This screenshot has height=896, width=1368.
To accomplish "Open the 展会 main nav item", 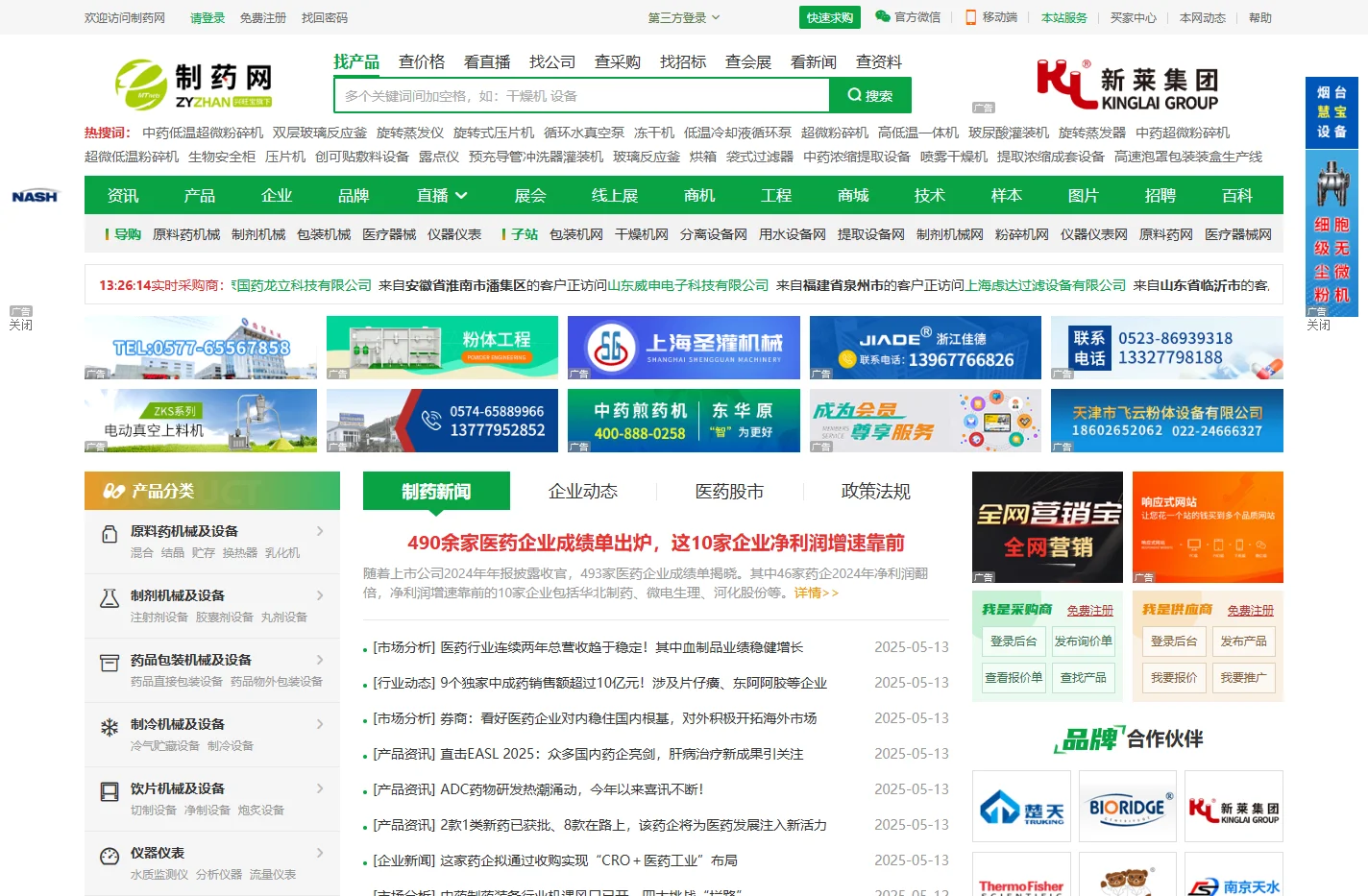I will (x=530, y=195).
